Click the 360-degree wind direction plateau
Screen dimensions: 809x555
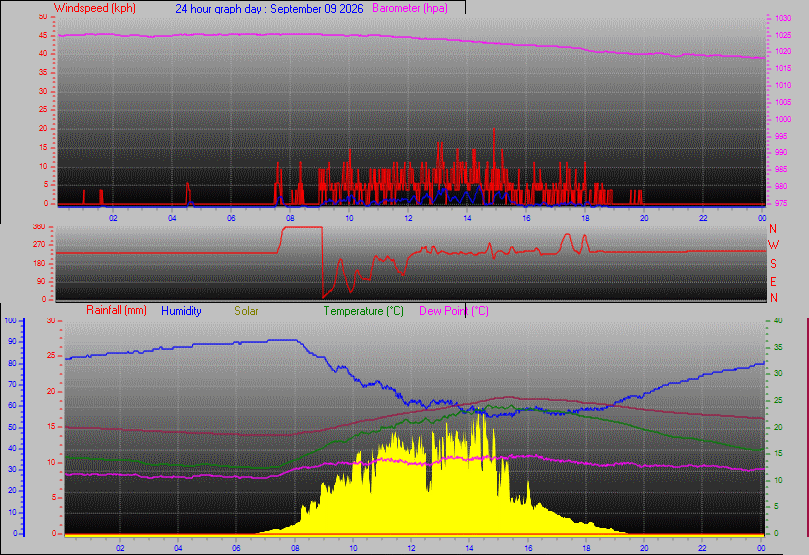tap(302, 227)
